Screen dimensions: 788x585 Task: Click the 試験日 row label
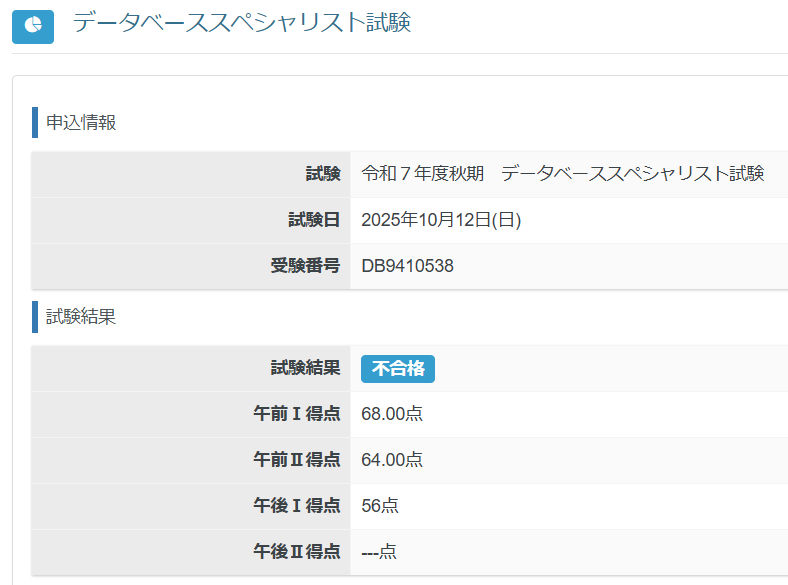314,220
